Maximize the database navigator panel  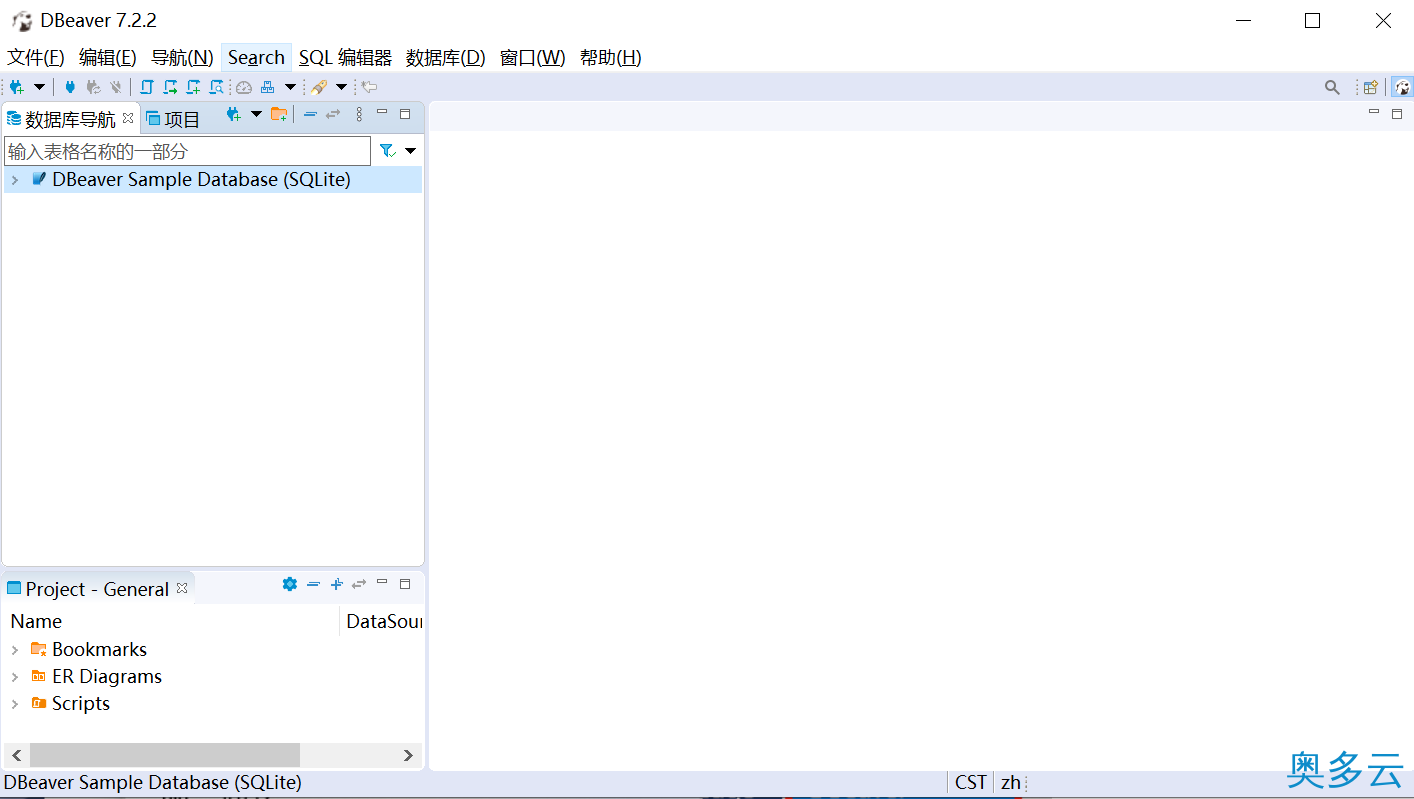click(405, 114)
